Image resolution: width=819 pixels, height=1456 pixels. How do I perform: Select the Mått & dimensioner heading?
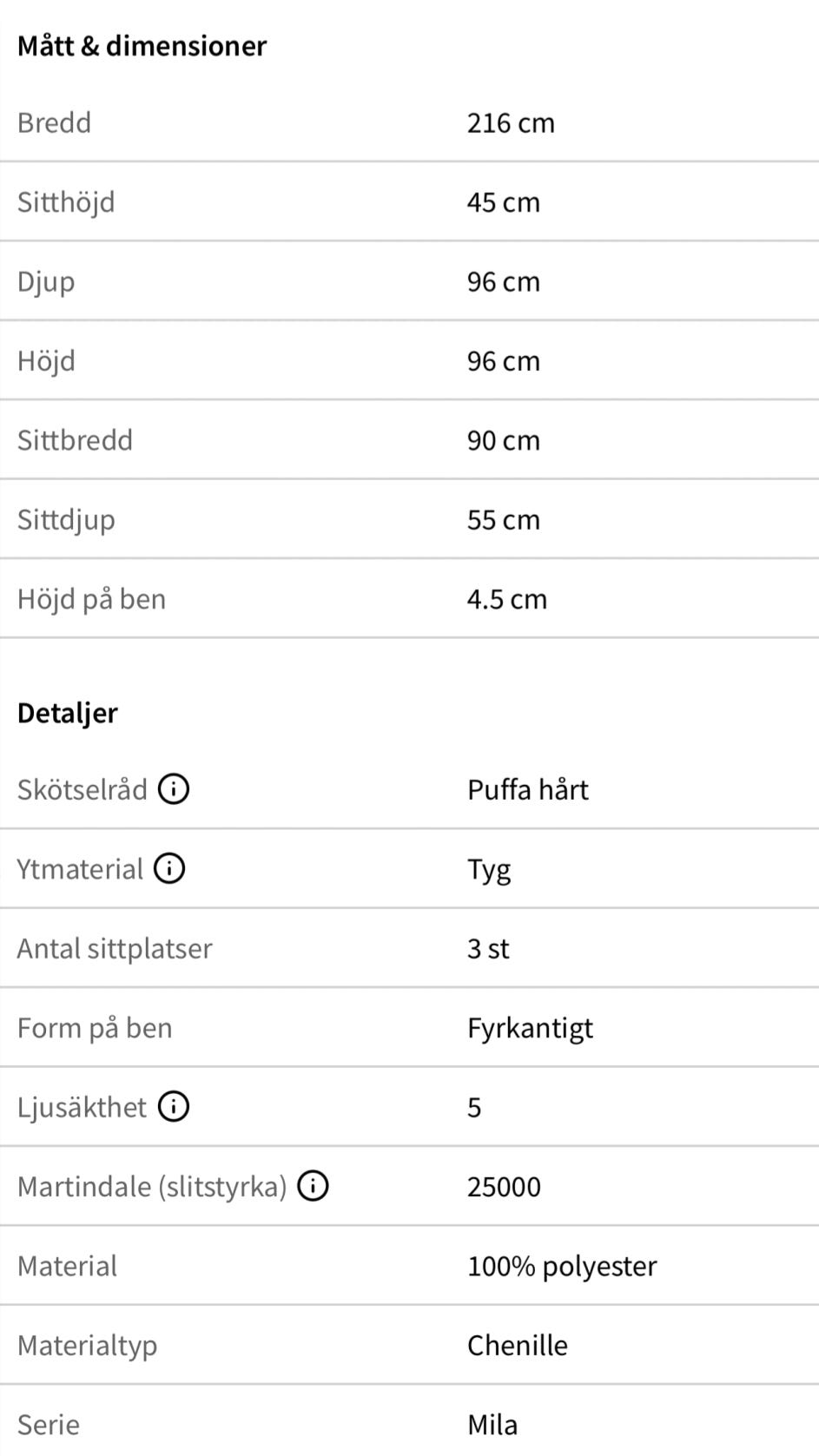[x=142, y=45]
